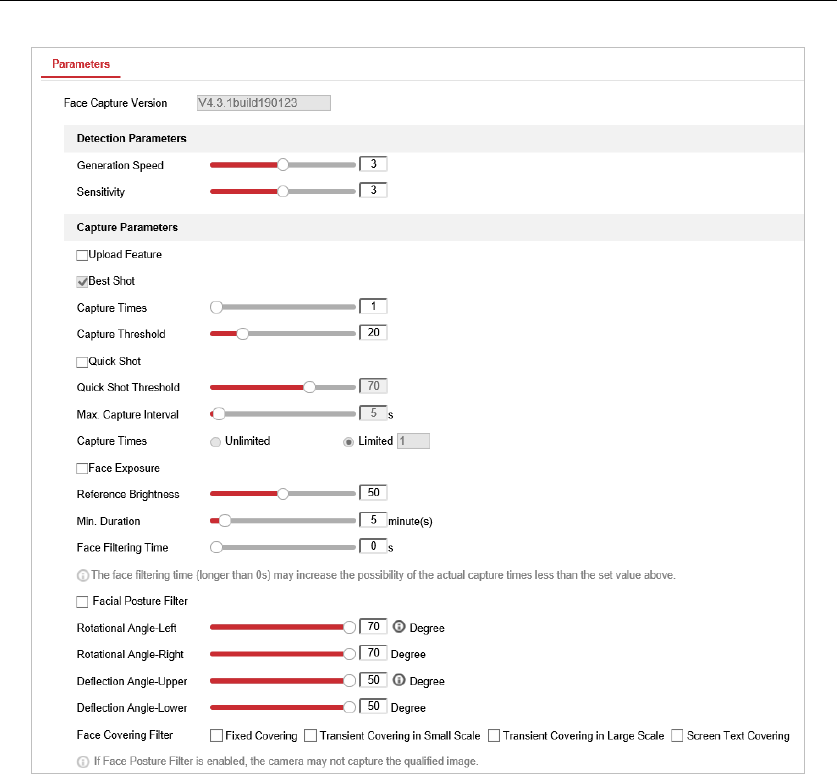Click the Rotational Angle-Left degree value box
The height and width of the screenshot is (774, 837).
(x=373, y=627)
